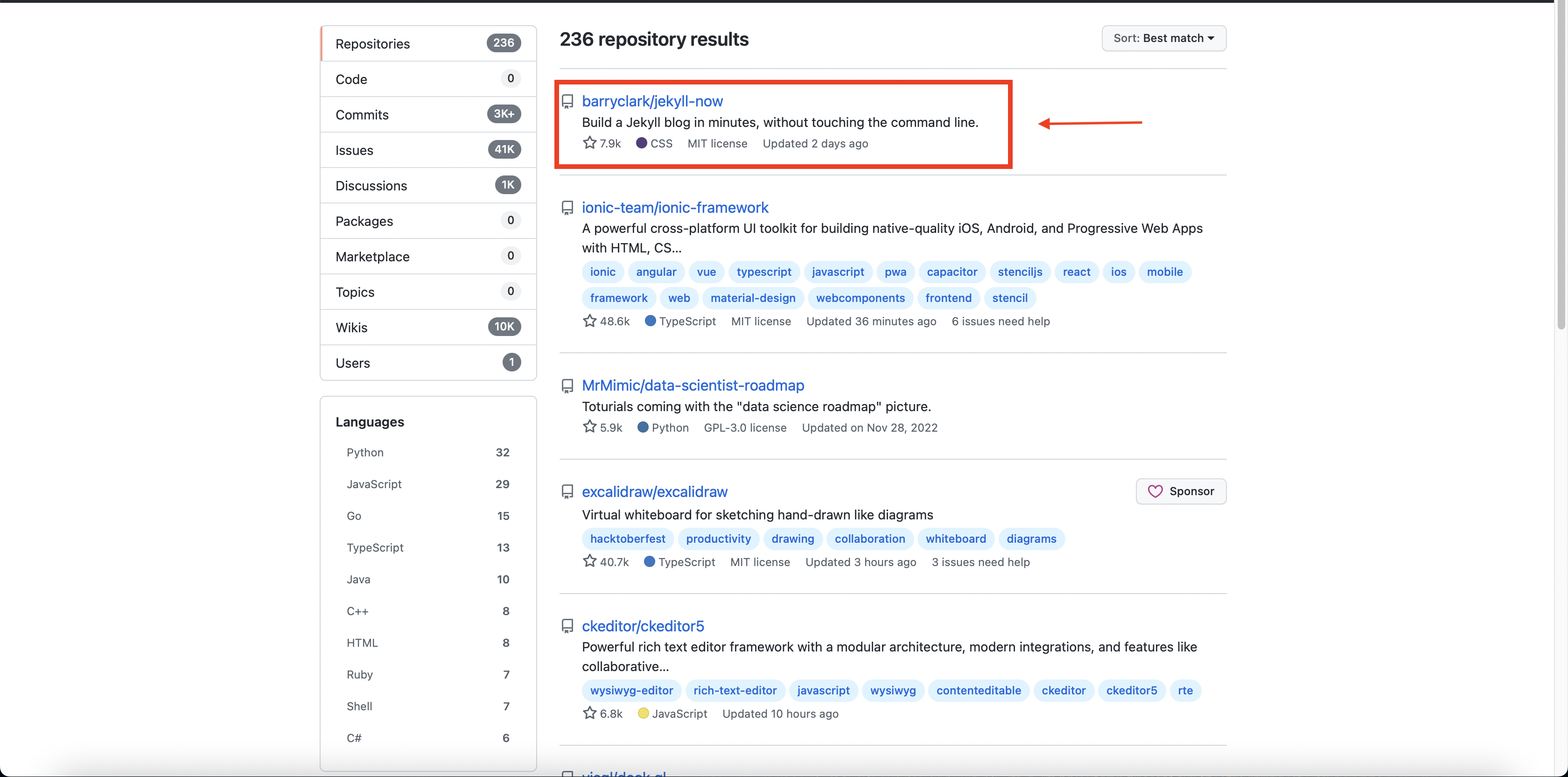Click the webcomponents topic tag
This screenshot has width=1568, height=777.
(860, 298)
